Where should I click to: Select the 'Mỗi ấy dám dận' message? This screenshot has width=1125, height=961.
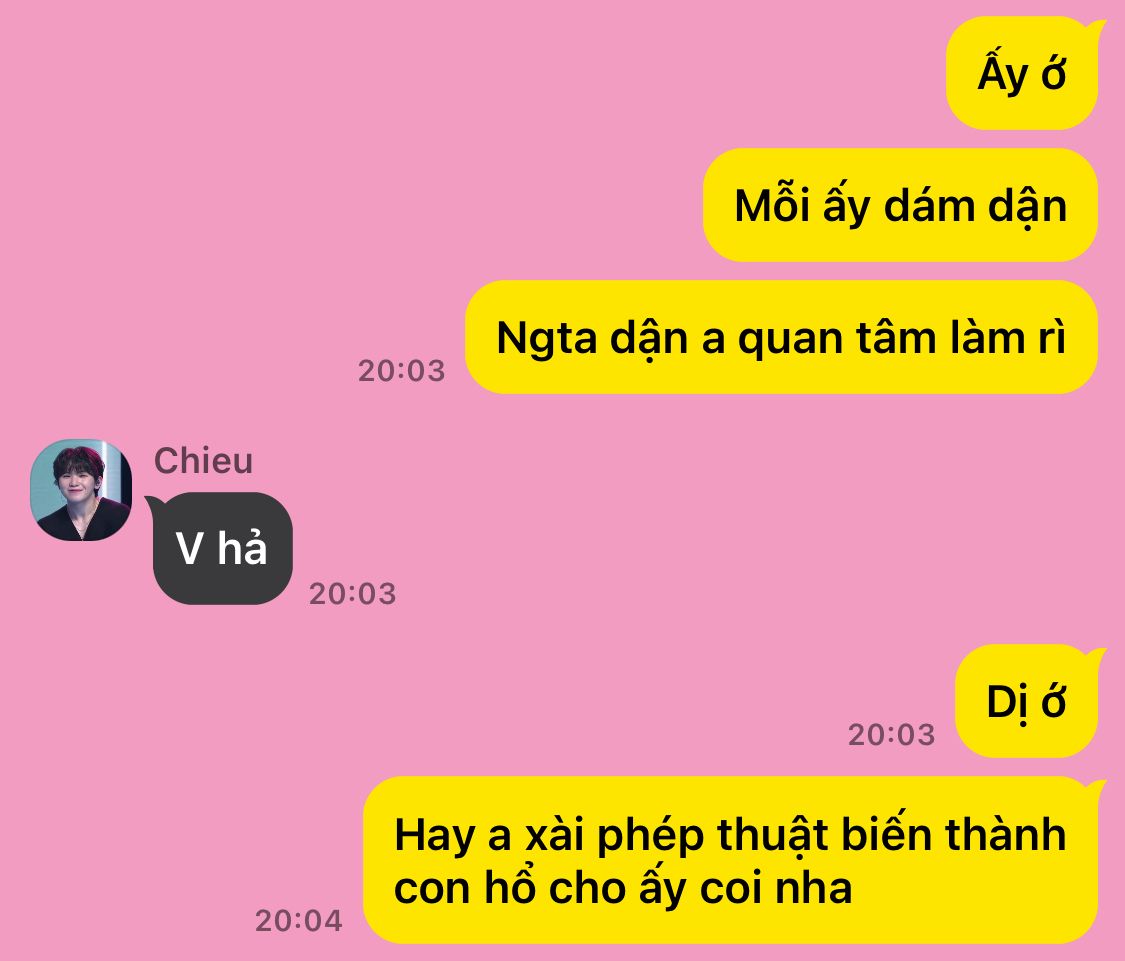click(900, 205)
